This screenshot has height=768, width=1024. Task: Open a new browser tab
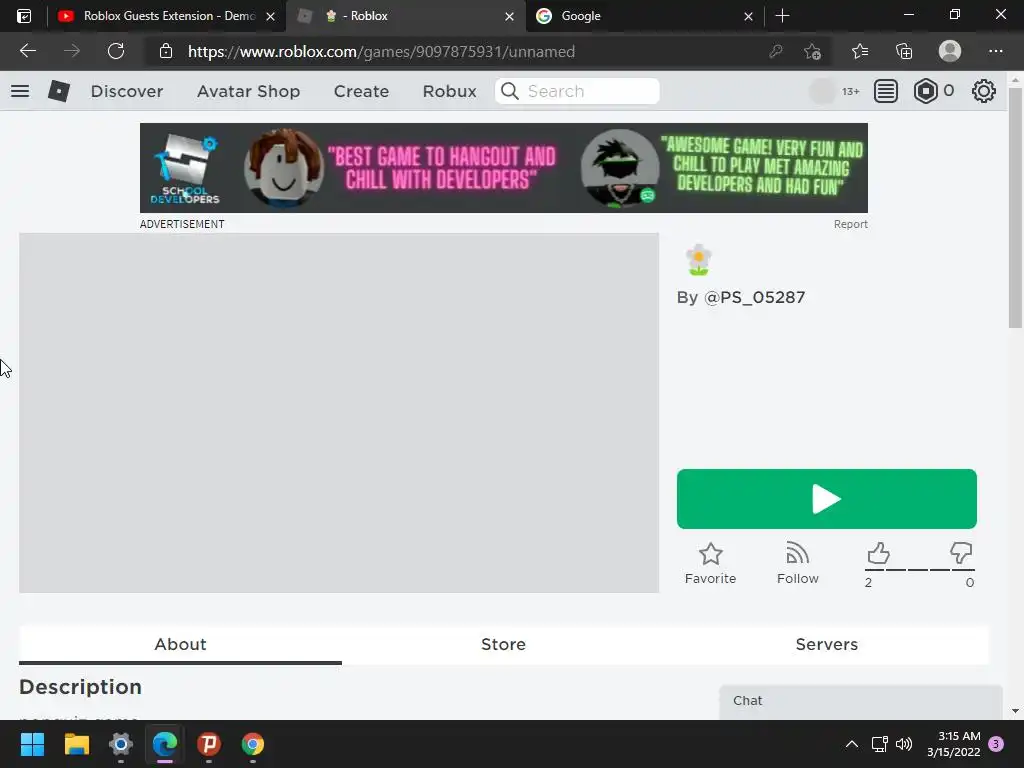coord(782,16)
